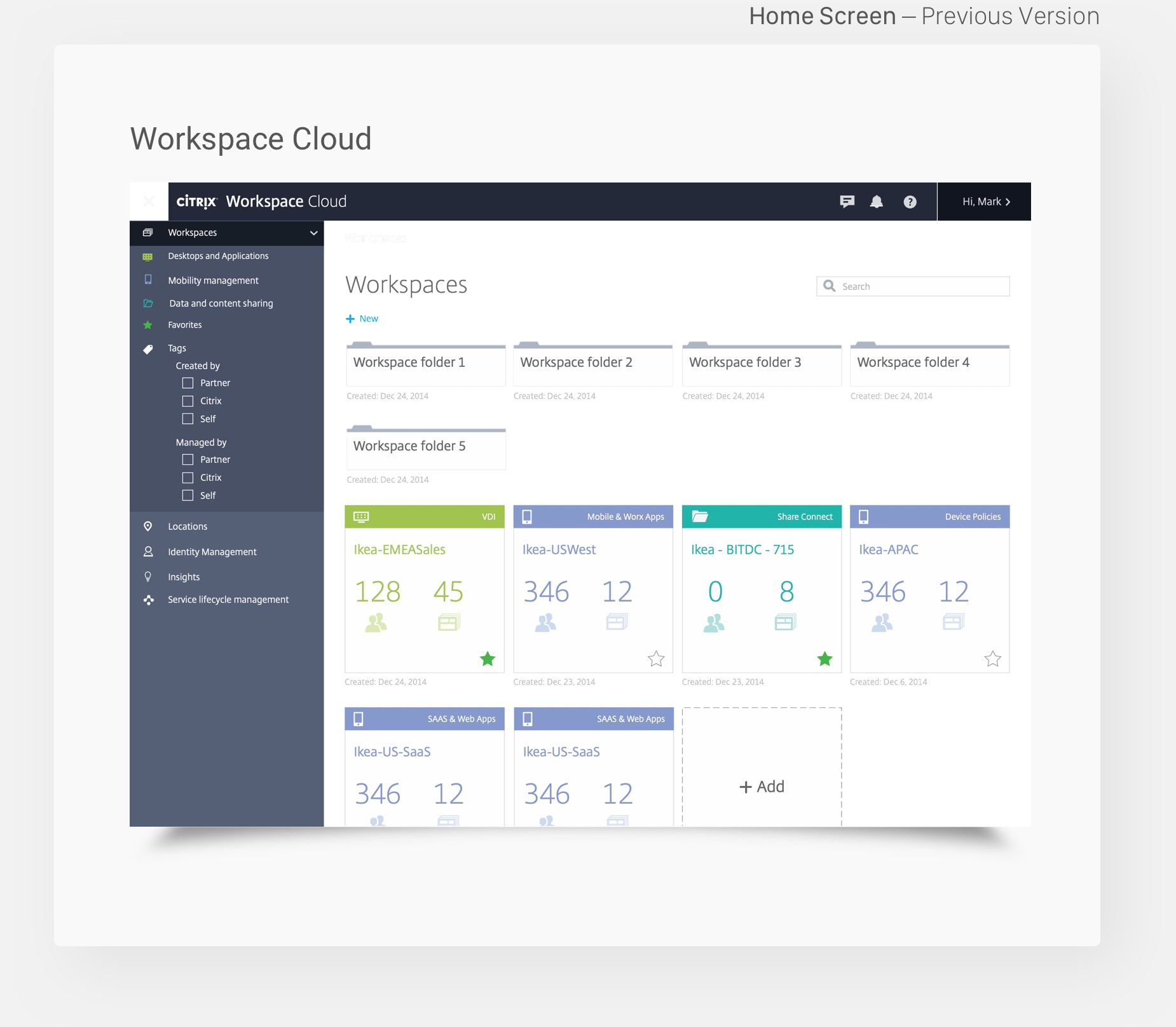Tick Self checkbox under Created by

[x=188, y=418]
